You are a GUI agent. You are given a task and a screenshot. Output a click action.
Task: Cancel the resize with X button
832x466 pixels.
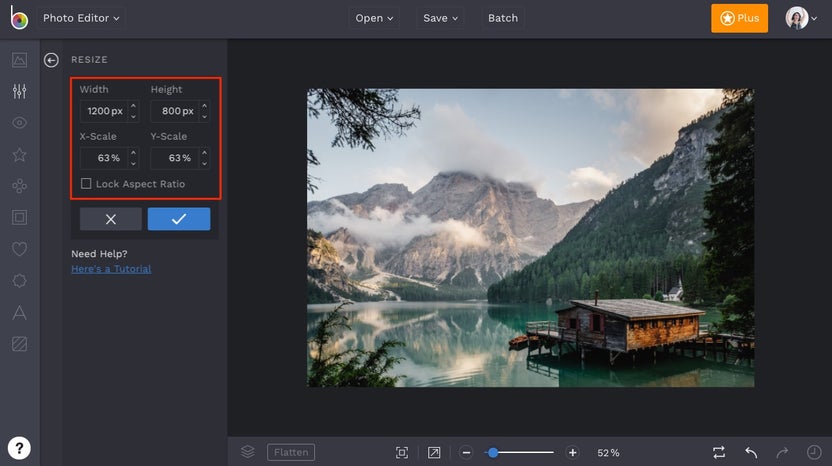(x=110, y=219)
